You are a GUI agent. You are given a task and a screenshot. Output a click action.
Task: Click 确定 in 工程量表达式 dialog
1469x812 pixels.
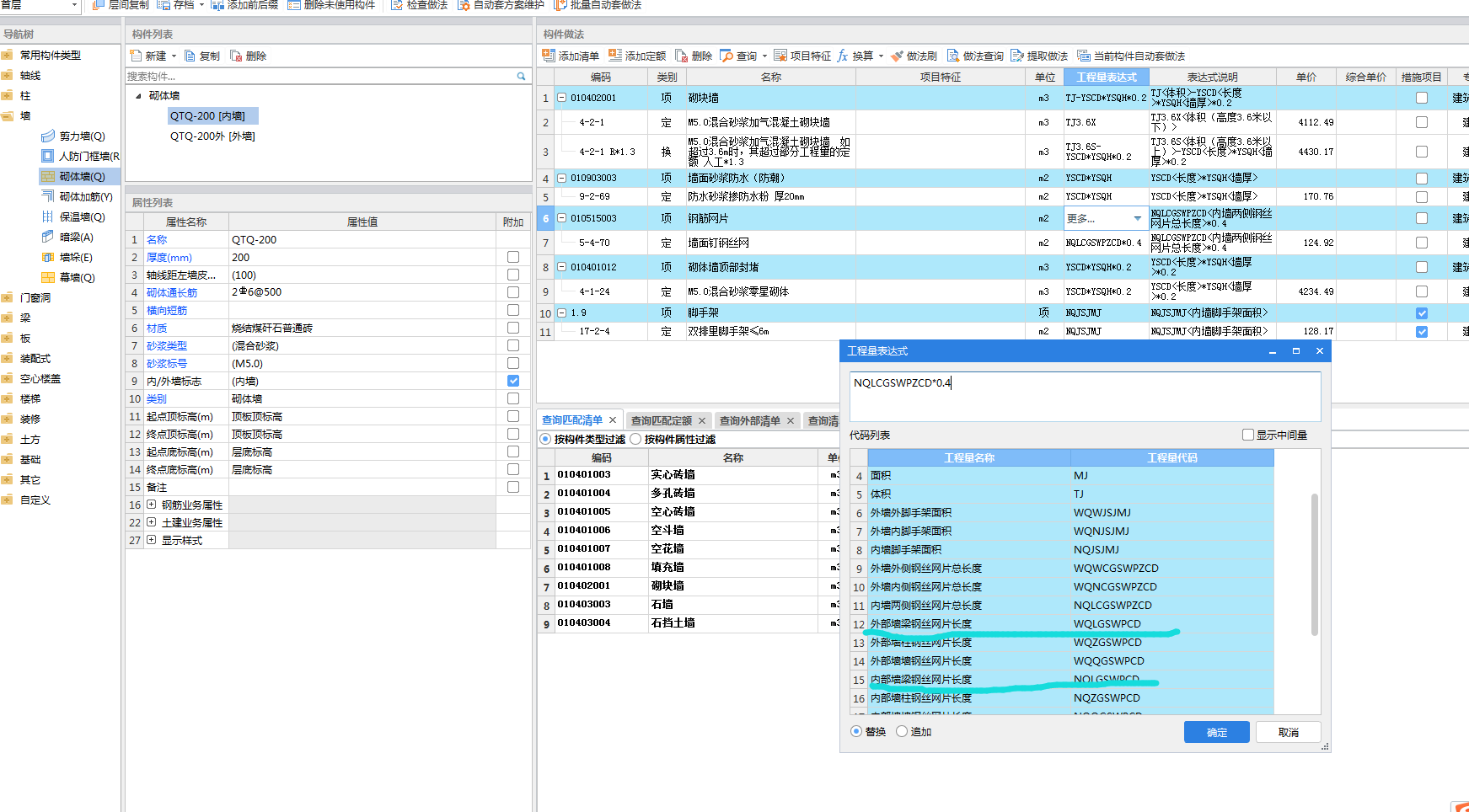1216,732
